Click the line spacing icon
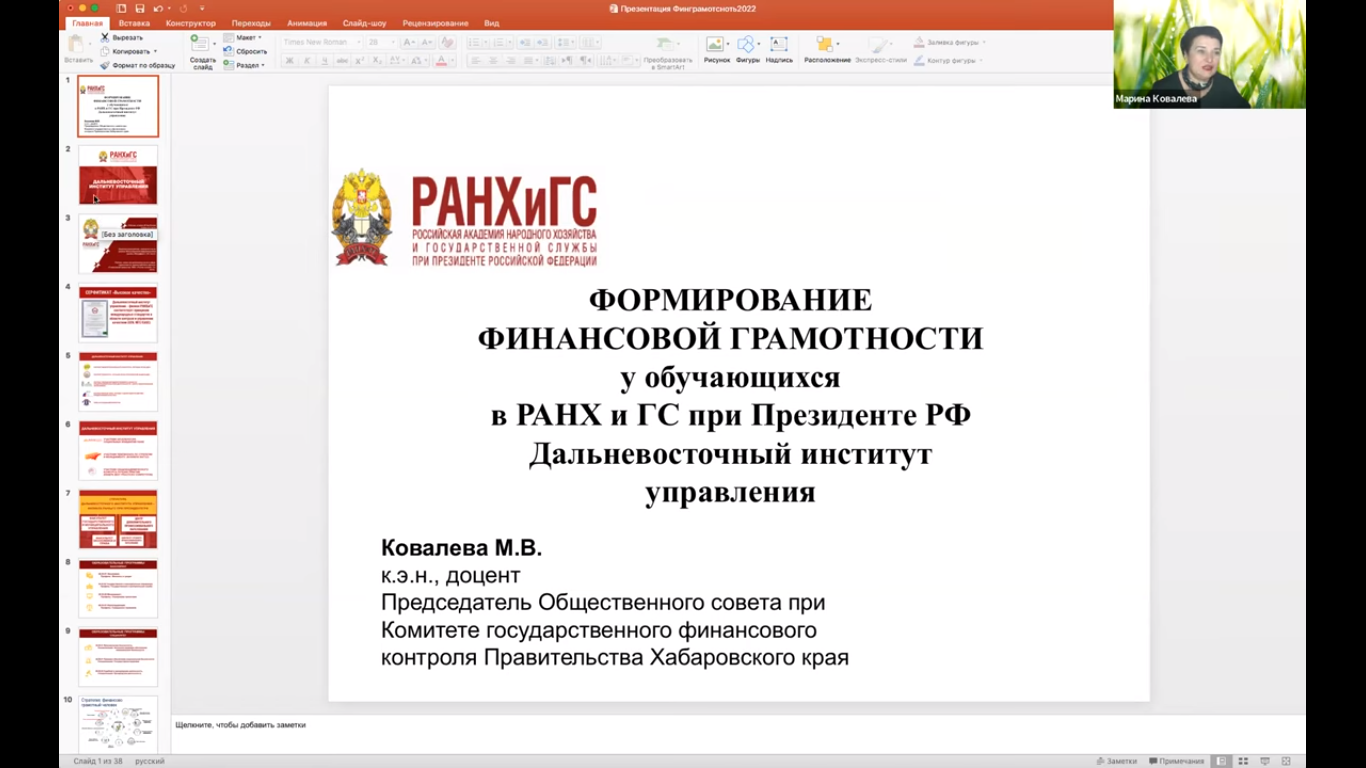Image resolution: width=1366 pixels, height=768 pixels. click(563, 42)
